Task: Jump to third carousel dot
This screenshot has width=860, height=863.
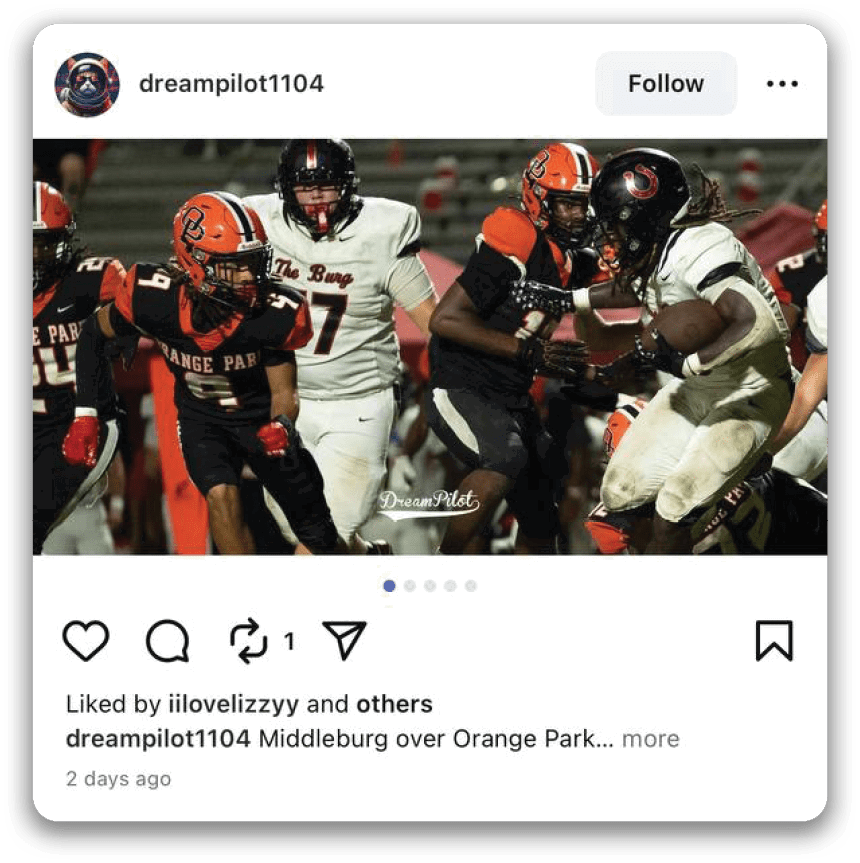Action: pyautogui.click(x=430, y=586)
